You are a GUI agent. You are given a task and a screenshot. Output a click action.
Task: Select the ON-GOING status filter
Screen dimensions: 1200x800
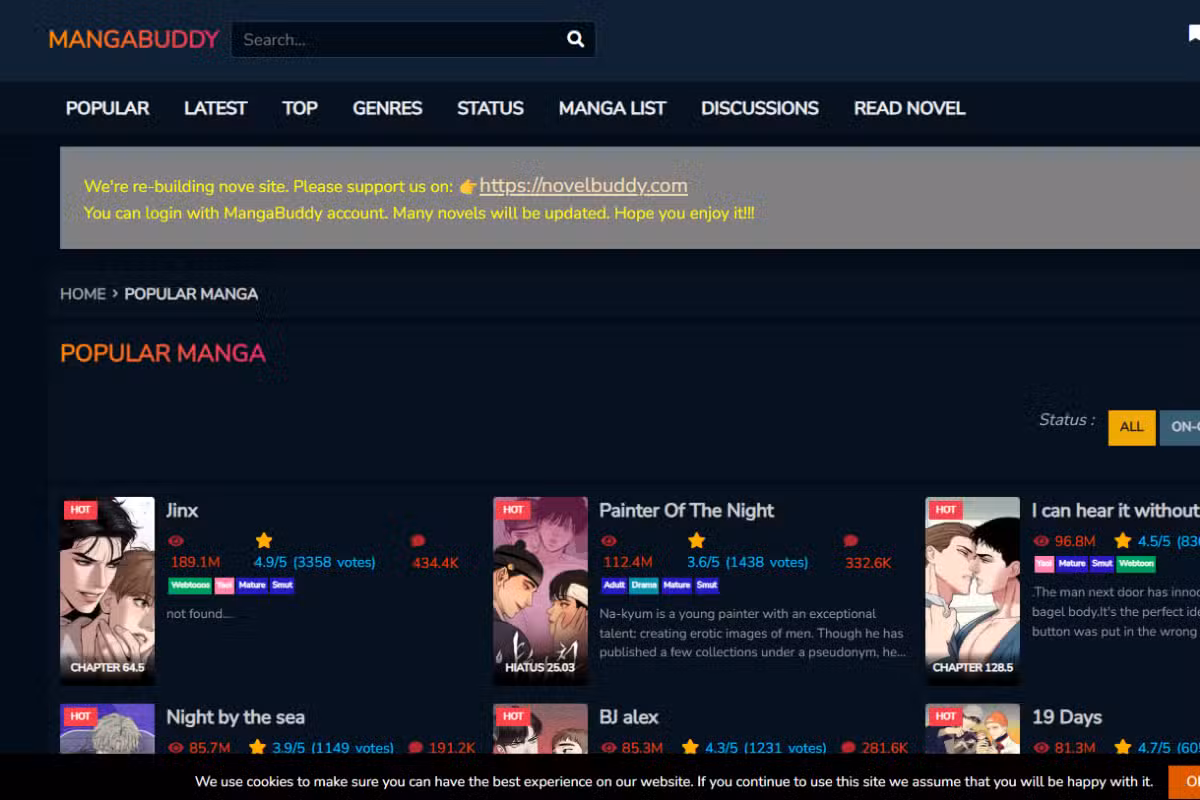pyautogui.click(x=1182, y=427)
